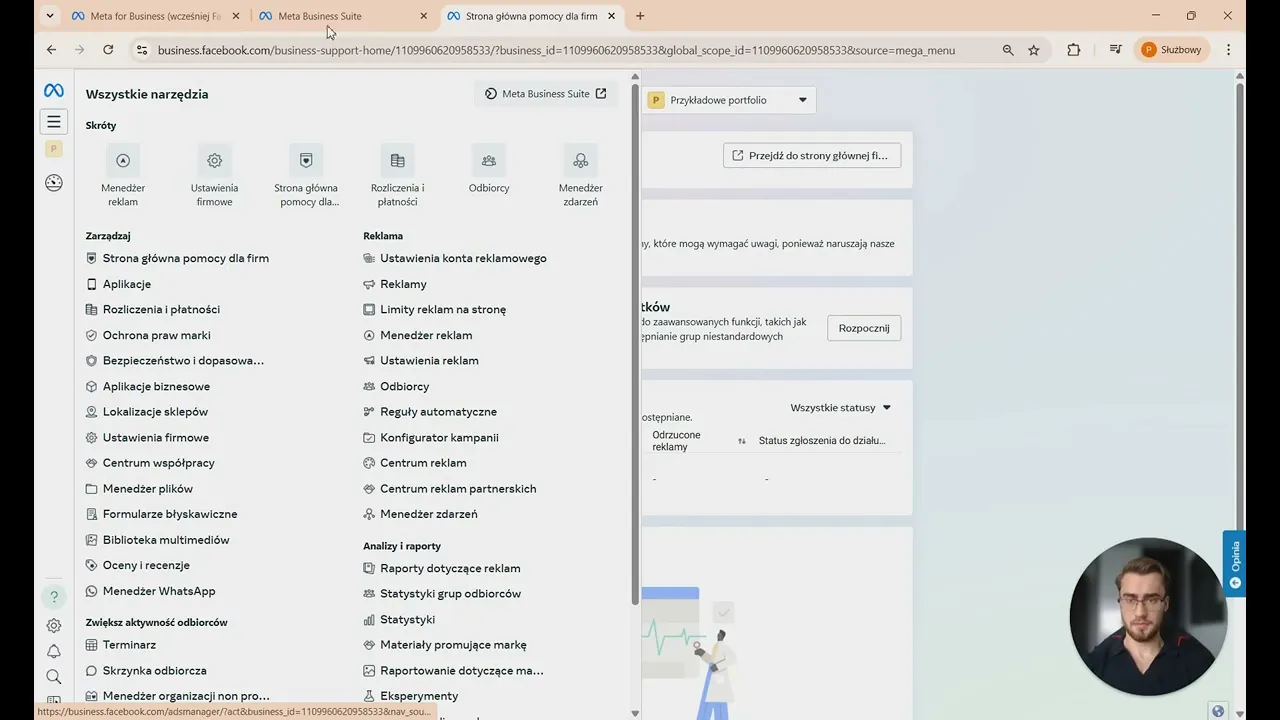This screenshot has height=720, width=1280.
Task: Open Menedżer plików menu entry
Action: pos(139,489)
